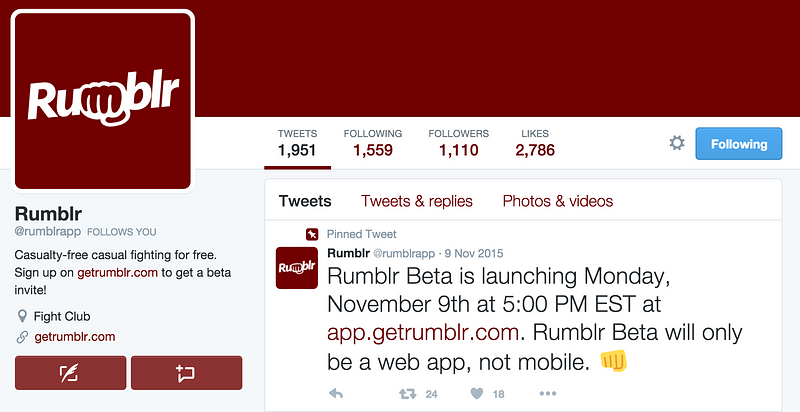Open the 1,110 Followers list
This screenshot has height=412, width=800.
(x=459, y=143)
